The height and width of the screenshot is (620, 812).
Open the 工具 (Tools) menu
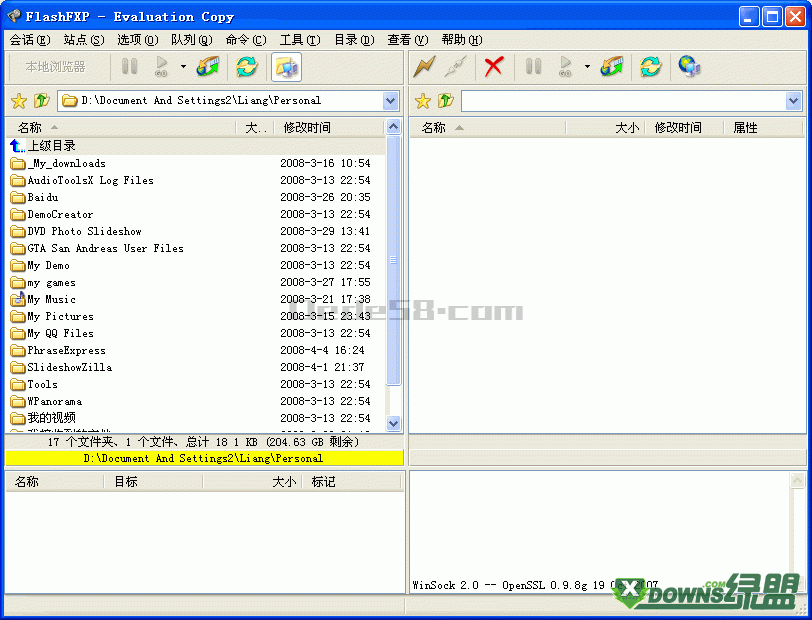pos(299,40)
